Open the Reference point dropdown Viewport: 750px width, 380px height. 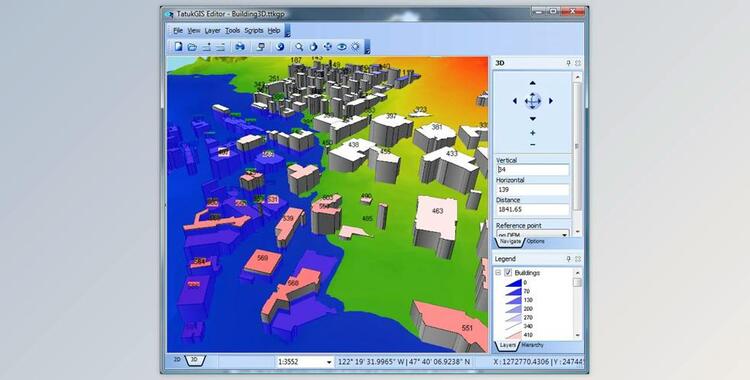pos(564,235)
